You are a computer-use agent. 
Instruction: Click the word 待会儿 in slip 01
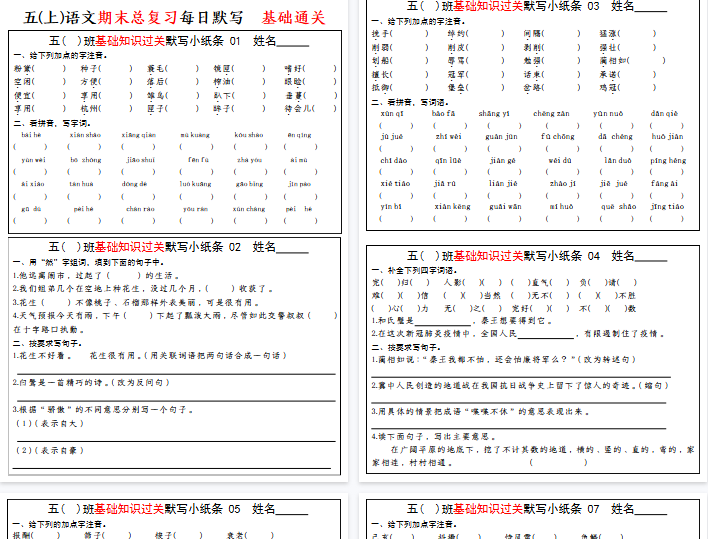296,108
